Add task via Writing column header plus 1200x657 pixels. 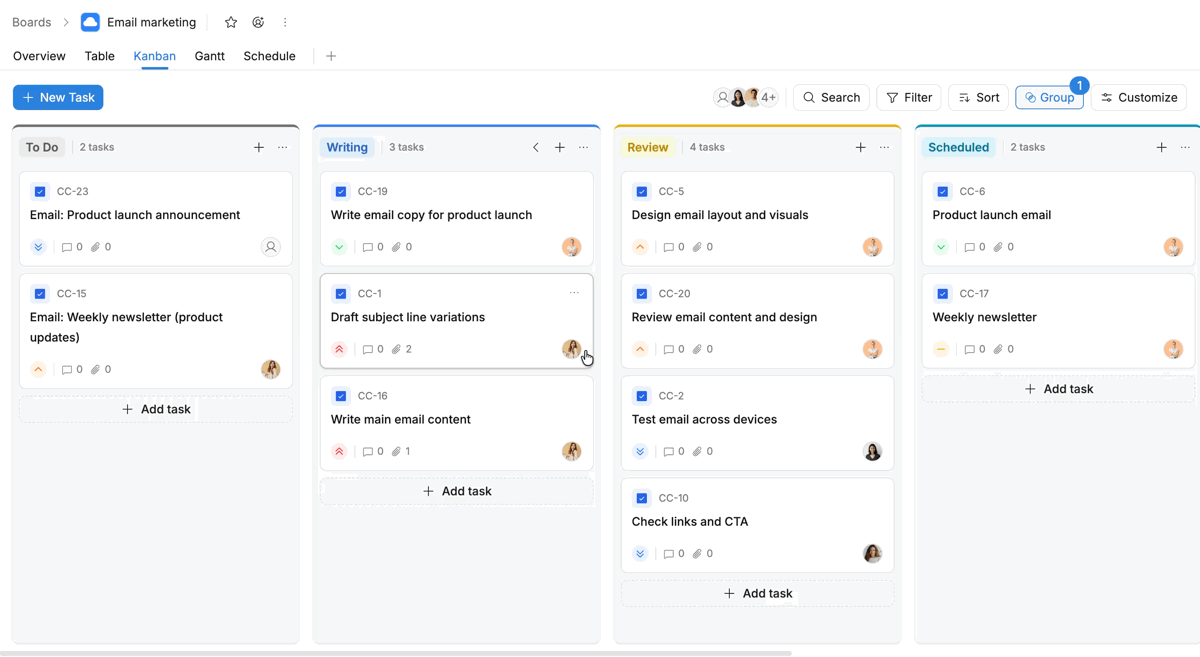pyautogui.click(x=560, y=147)
